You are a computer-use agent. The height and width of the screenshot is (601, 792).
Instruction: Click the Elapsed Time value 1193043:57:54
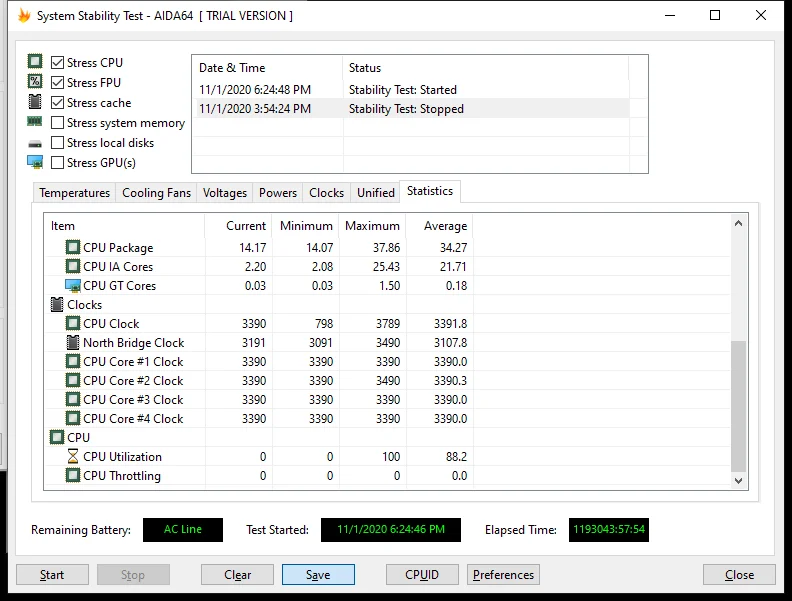[x=609, y=530]
